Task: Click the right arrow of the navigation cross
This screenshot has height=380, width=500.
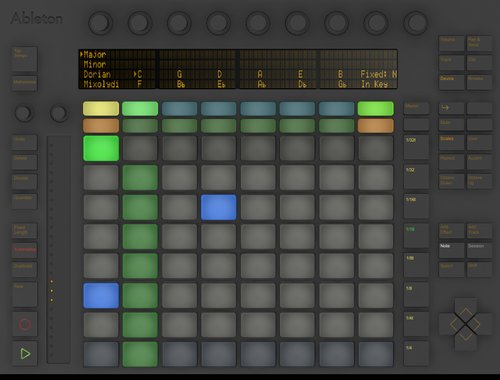Action: [482, 324]
